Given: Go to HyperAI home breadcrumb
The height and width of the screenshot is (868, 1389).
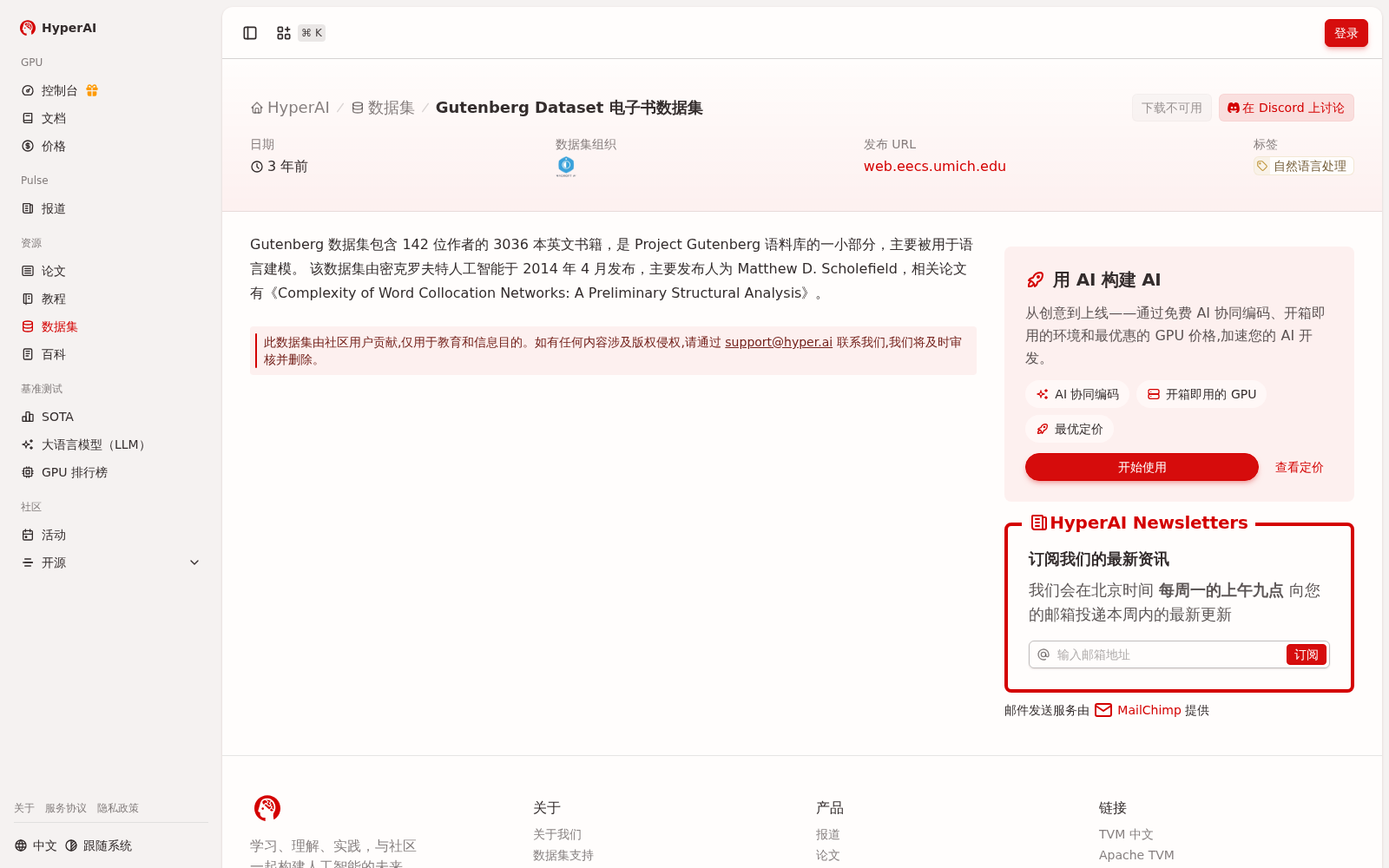Looking at the screenshot, I should click(290, 108).
